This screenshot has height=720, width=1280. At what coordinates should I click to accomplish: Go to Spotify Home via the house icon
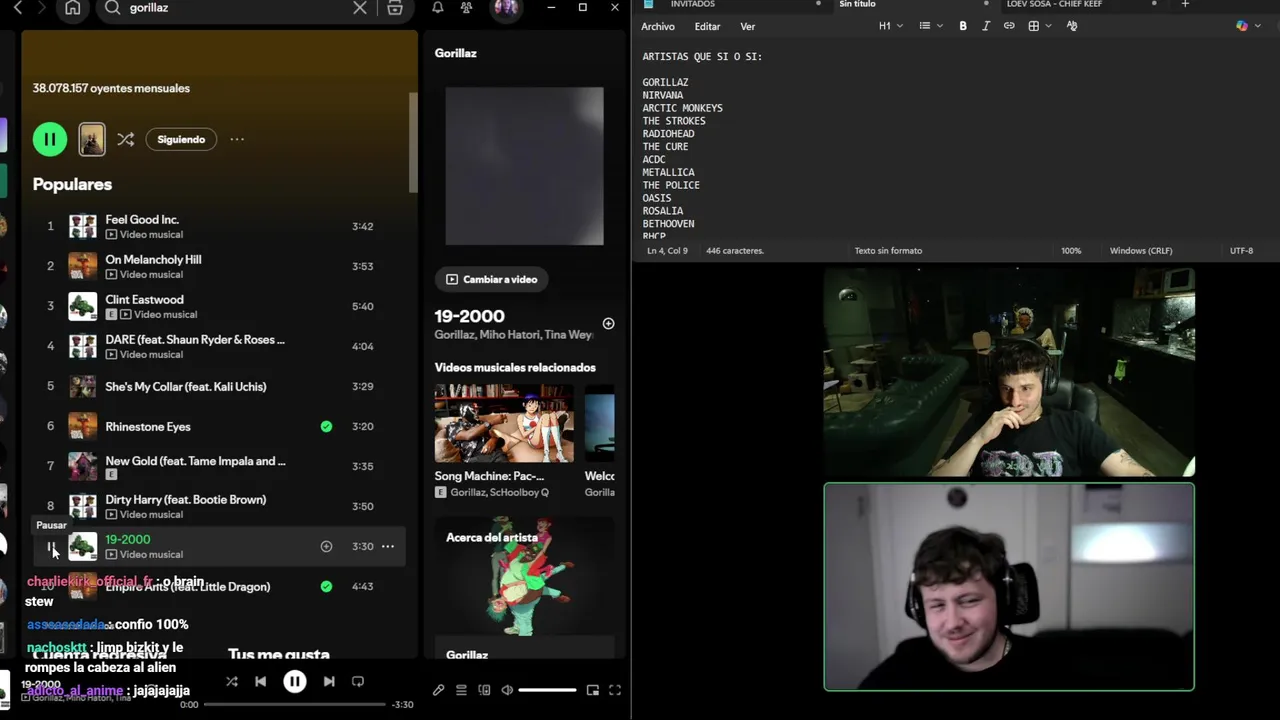click(x=72, y=8)
